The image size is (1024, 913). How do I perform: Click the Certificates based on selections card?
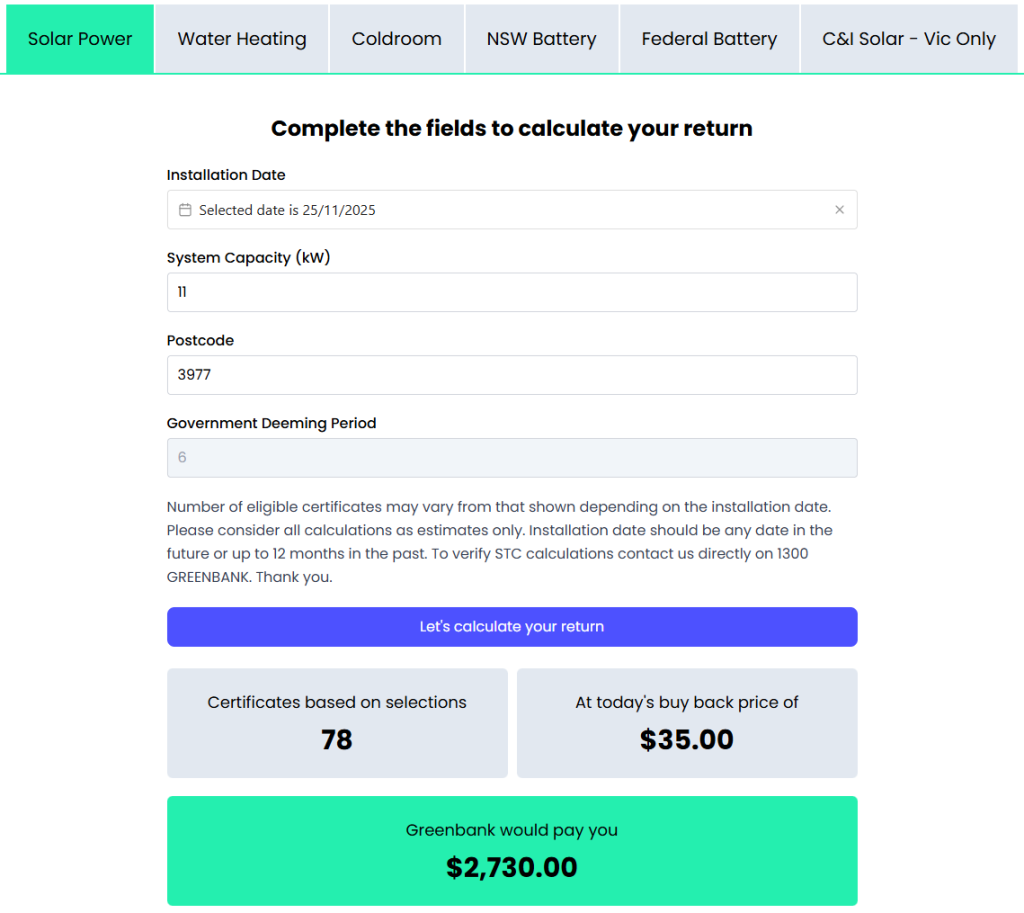(337, 723)
